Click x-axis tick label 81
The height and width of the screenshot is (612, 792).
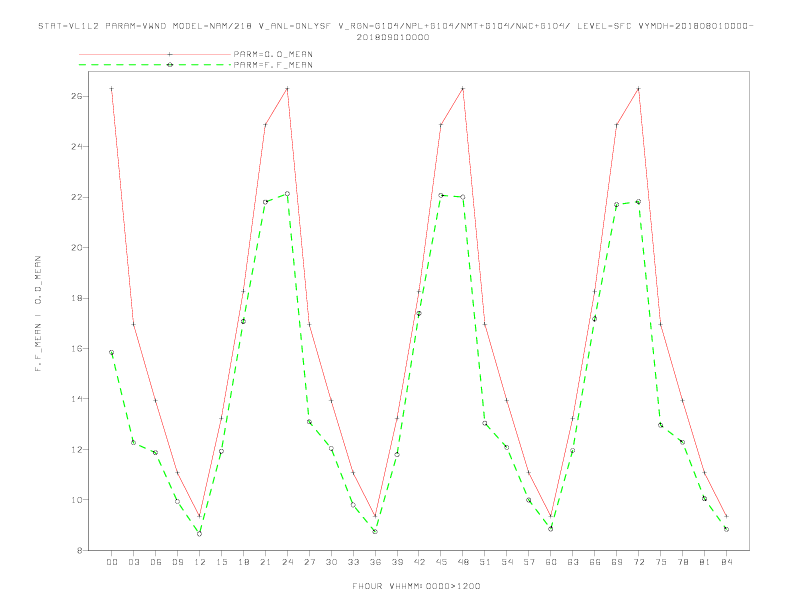705,562
